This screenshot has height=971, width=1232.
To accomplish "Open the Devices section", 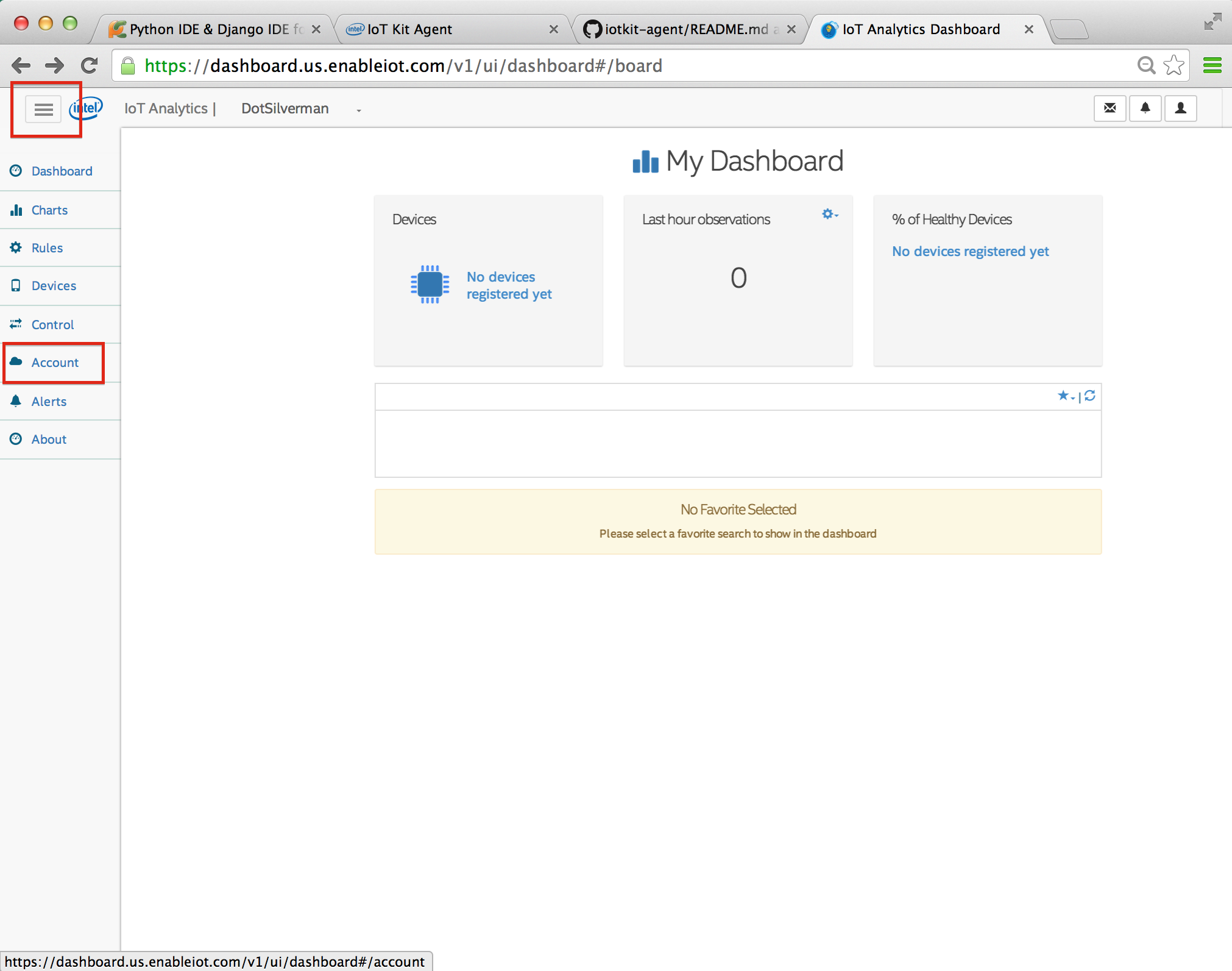I will pos(53,286).
